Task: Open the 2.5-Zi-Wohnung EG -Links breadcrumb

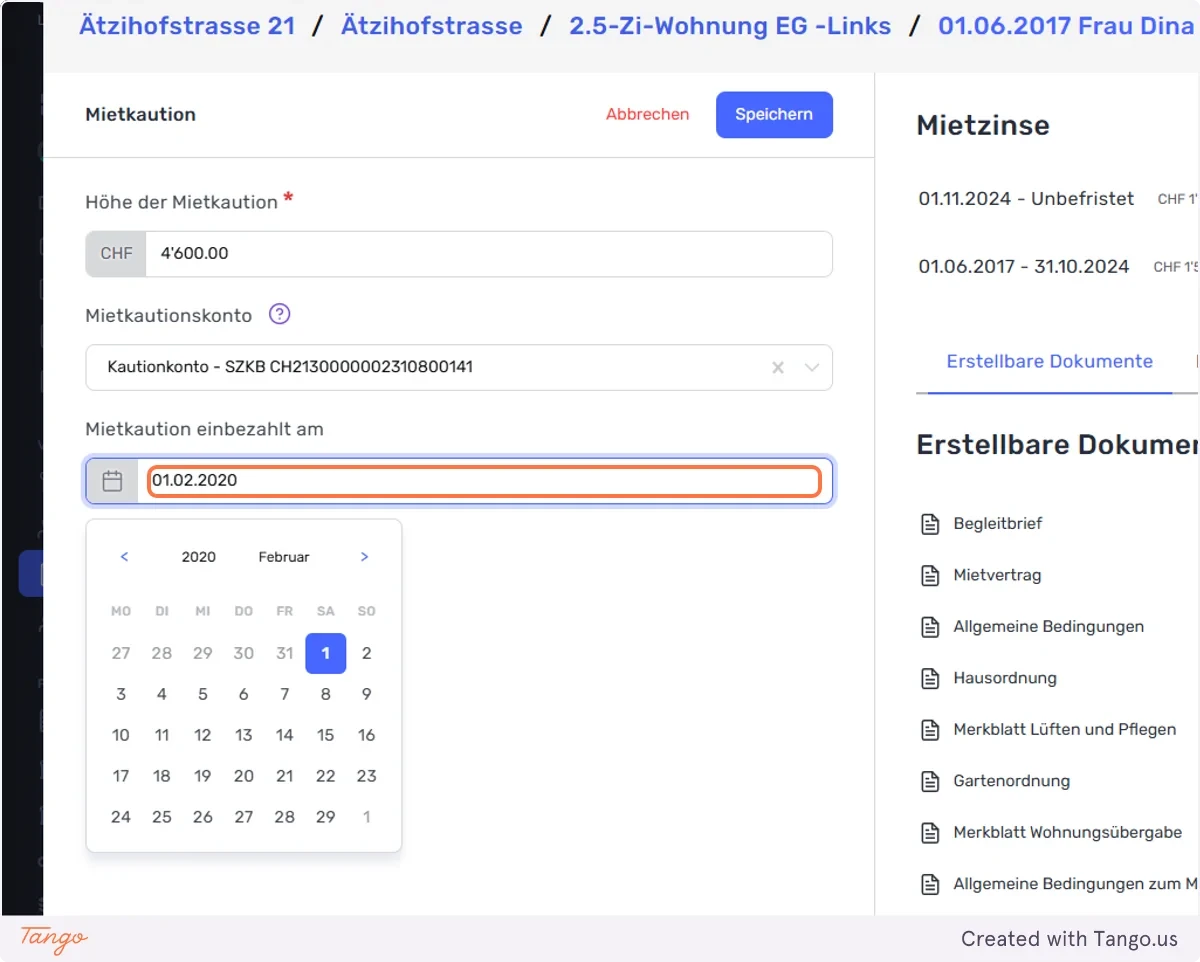Action: pos(730,25)
